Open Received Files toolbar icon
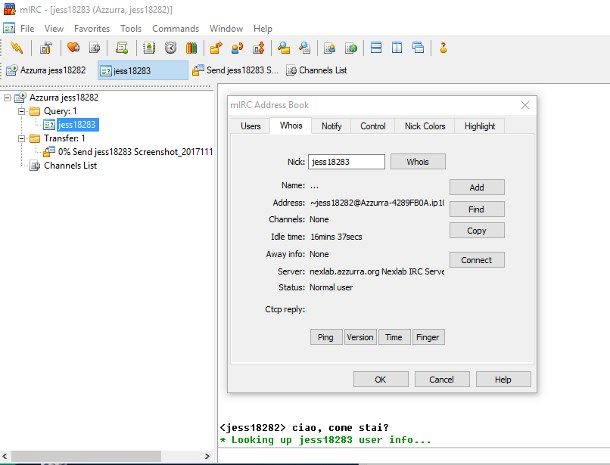 click(284, 48)
